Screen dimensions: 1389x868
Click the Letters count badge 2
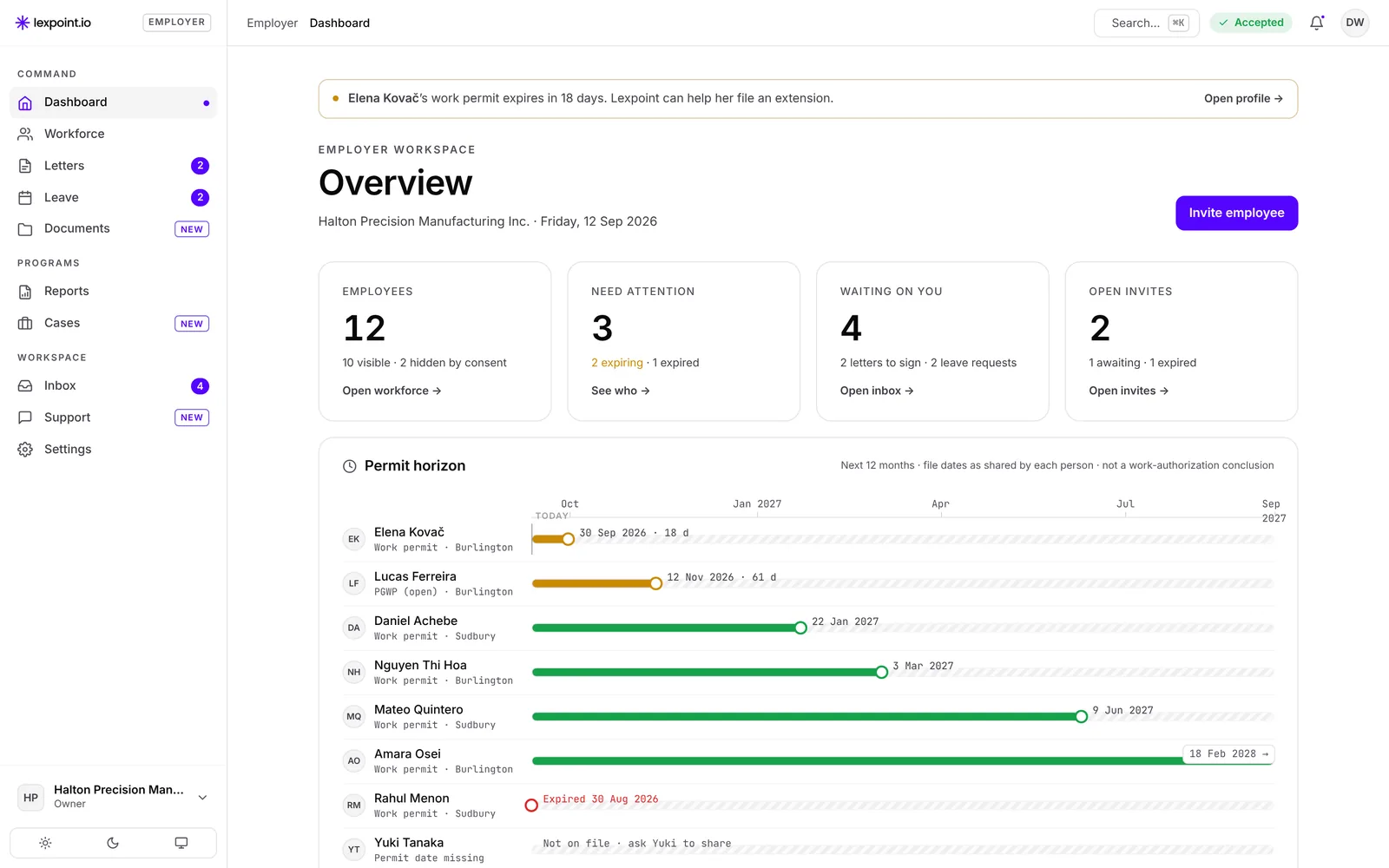tap(200, 166)
